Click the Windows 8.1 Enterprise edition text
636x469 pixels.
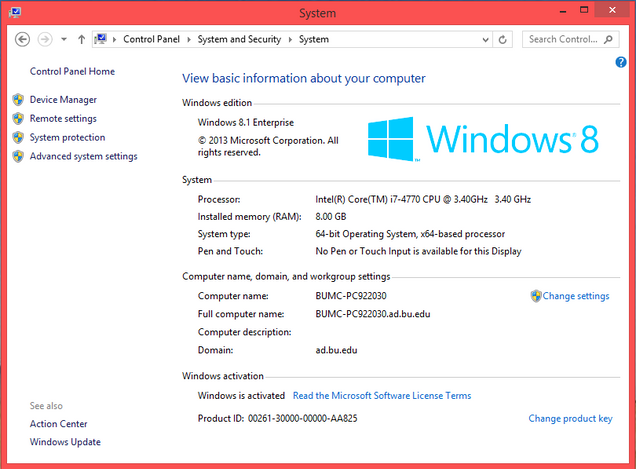246,123
